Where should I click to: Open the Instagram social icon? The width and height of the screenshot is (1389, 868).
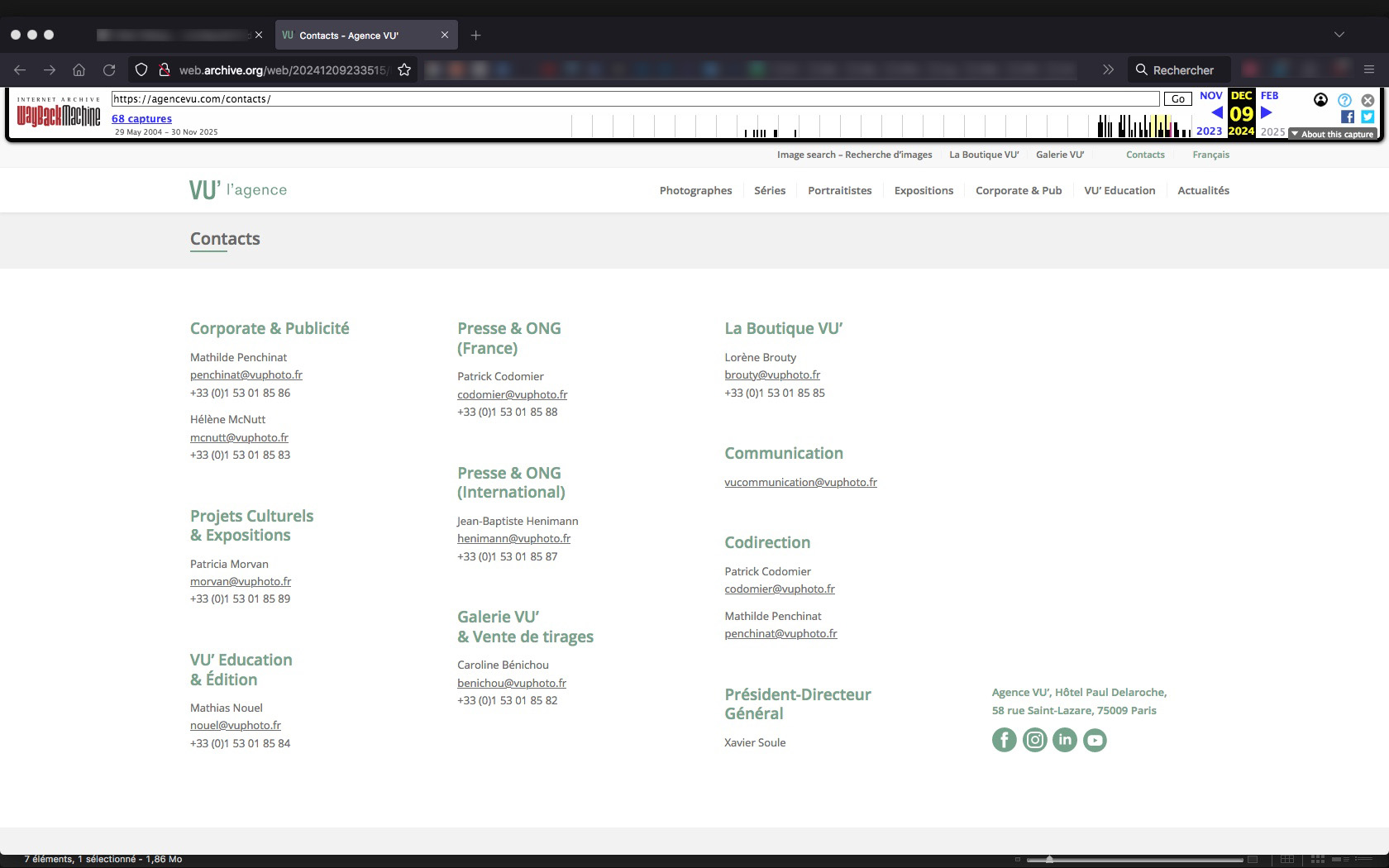[1034, 740]
